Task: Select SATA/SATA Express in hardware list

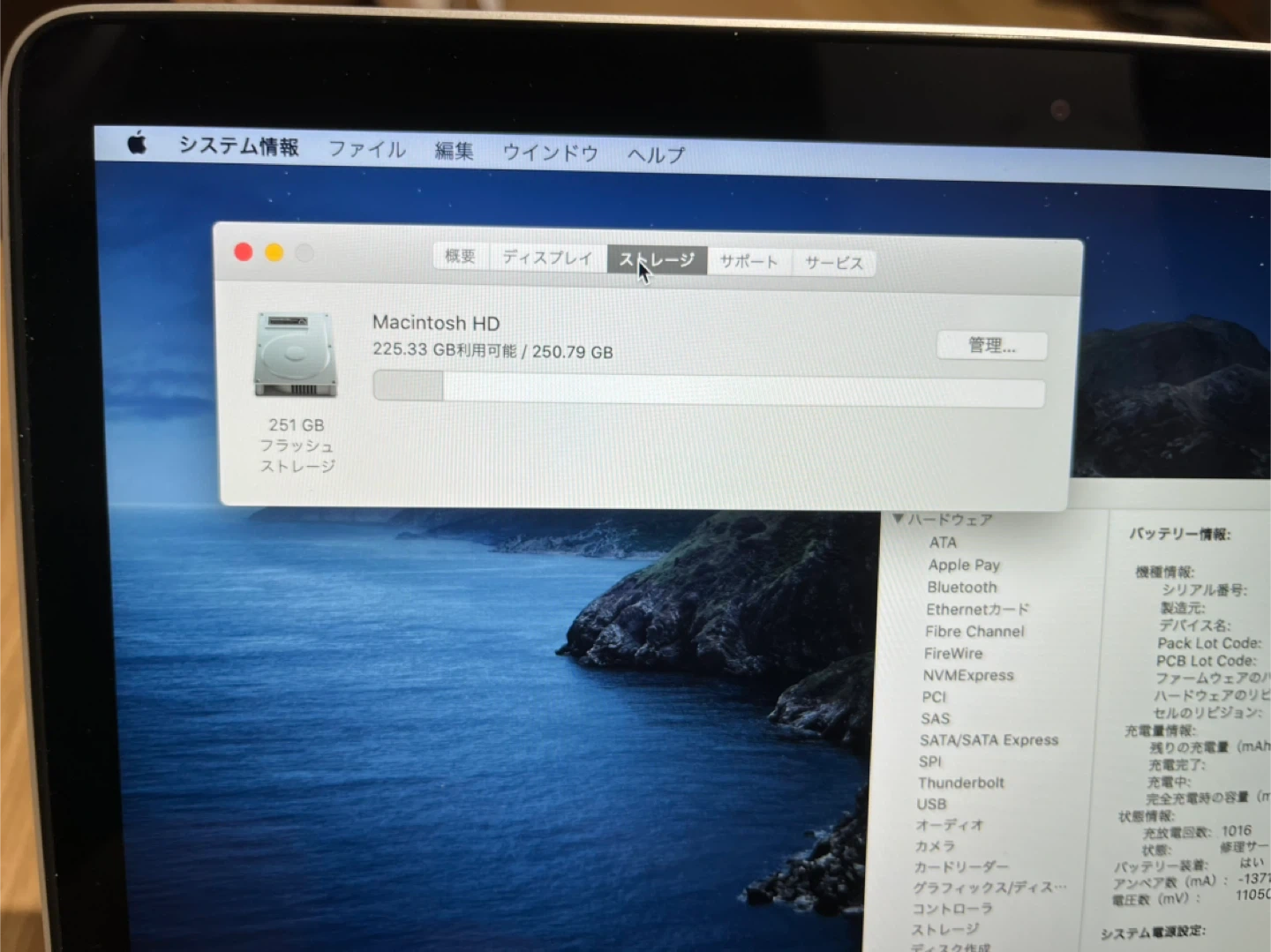Action: [x=989, y=739]
